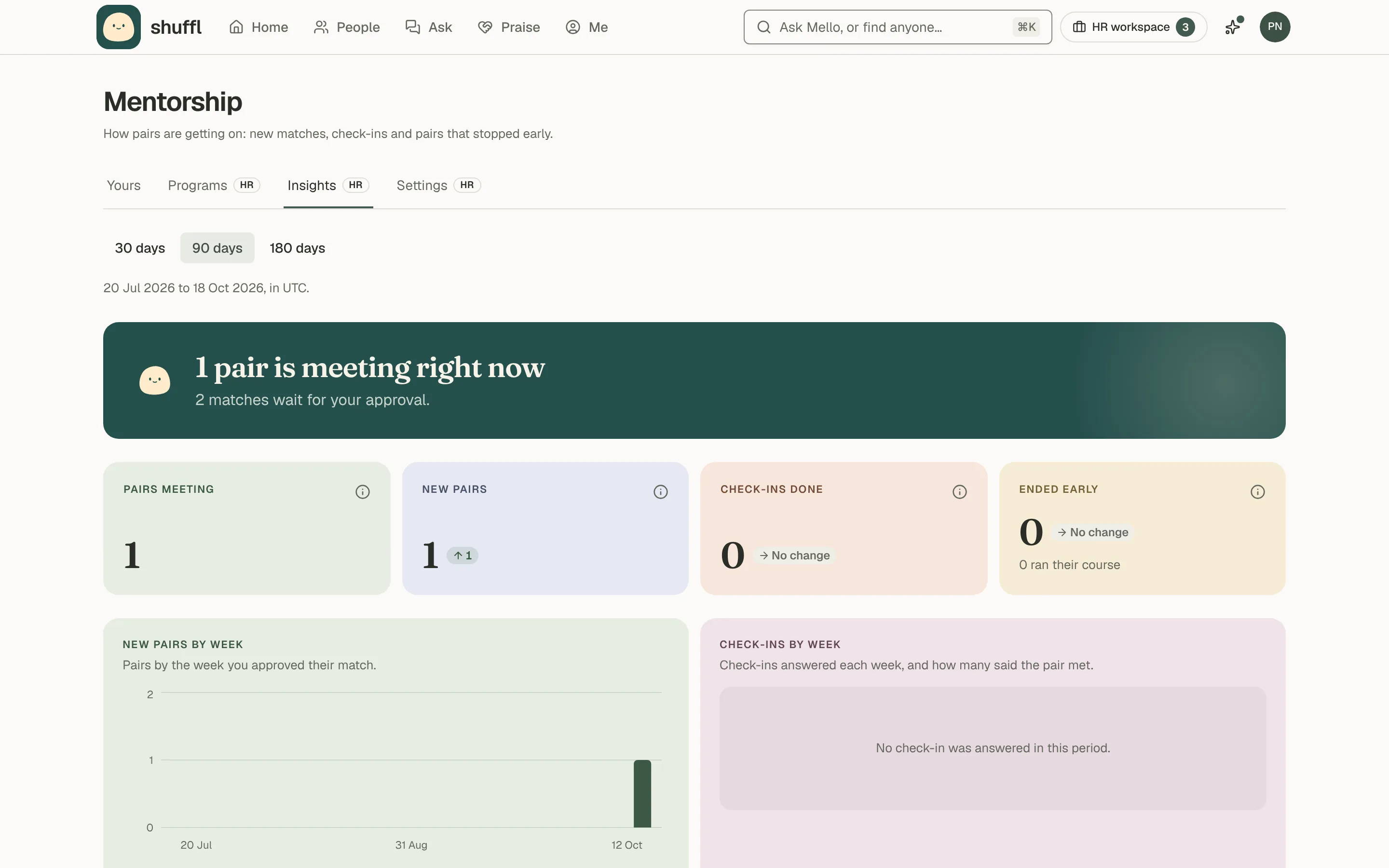Image resolution: width=1389 pixels, height=868 pixels.
Task: Open the sparkle notifications icon
Action: pyautogui.click(x=1233, y=27)
